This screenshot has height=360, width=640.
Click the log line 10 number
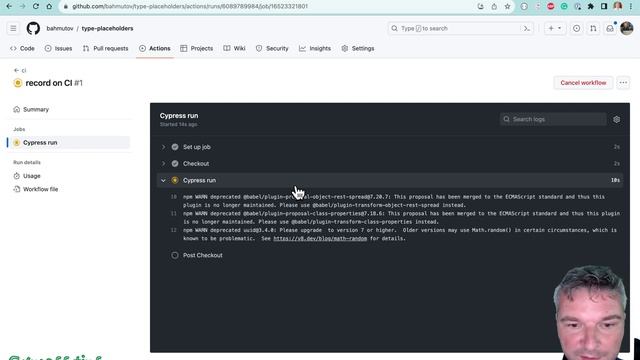coord(174,197)
